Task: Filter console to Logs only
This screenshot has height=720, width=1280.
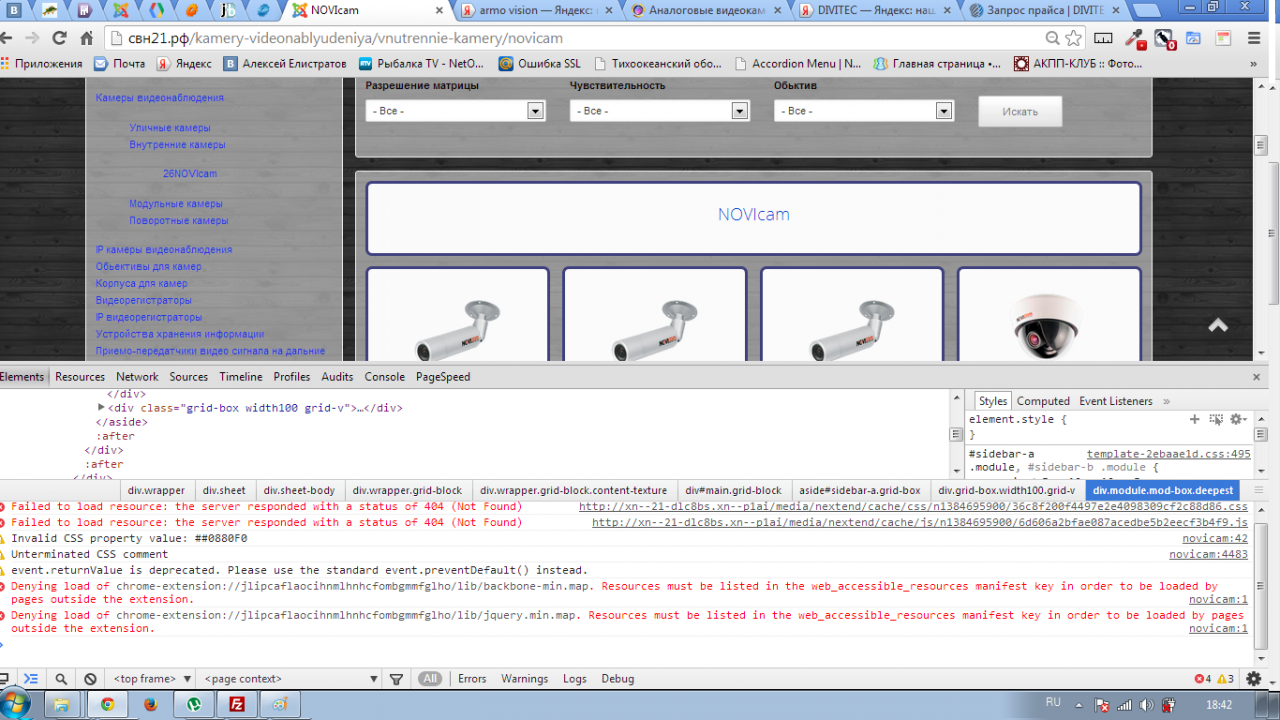Action: pyautogui.click(x=575, y=679)
